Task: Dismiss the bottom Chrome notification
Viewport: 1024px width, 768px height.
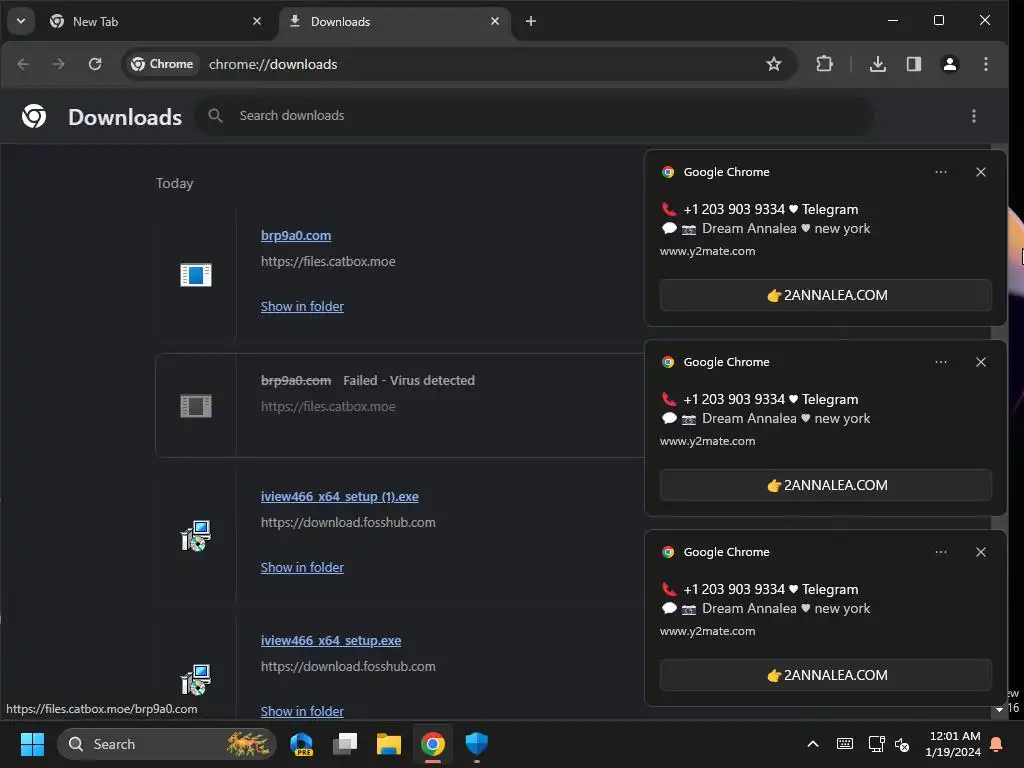Action: (x=980, y=552)
